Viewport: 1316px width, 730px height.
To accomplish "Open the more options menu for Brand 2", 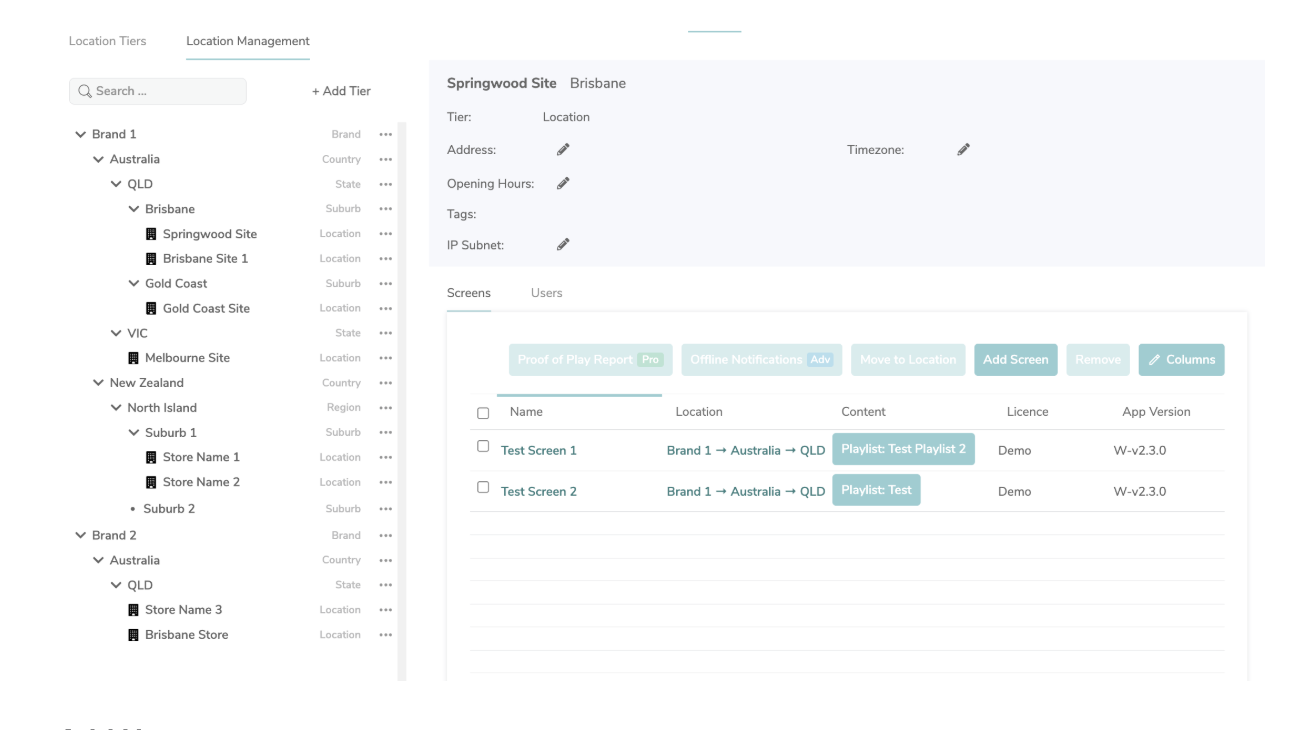I will coord(386,536).
